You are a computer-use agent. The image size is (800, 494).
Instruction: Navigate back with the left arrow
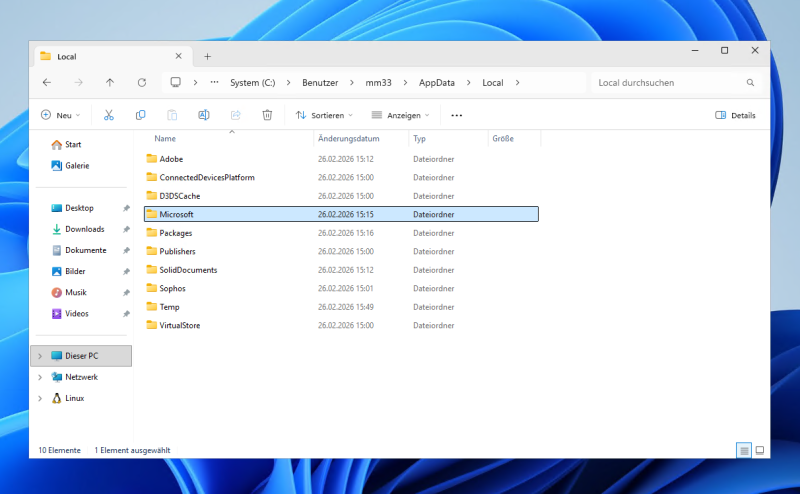pos(47,82)
